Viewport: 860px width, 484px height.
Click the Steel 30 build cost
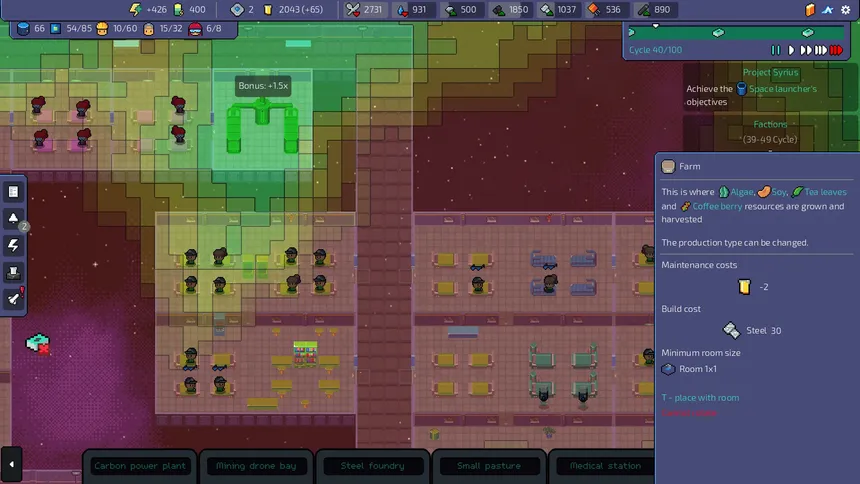click(x=751, y=330)
